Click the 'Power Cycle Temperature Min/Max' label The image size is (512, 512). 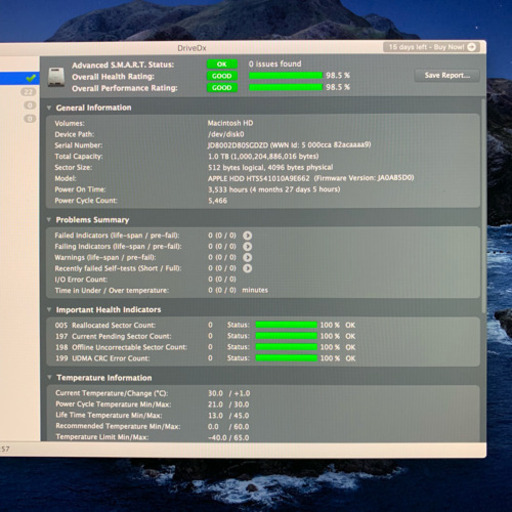click(113, 404)
